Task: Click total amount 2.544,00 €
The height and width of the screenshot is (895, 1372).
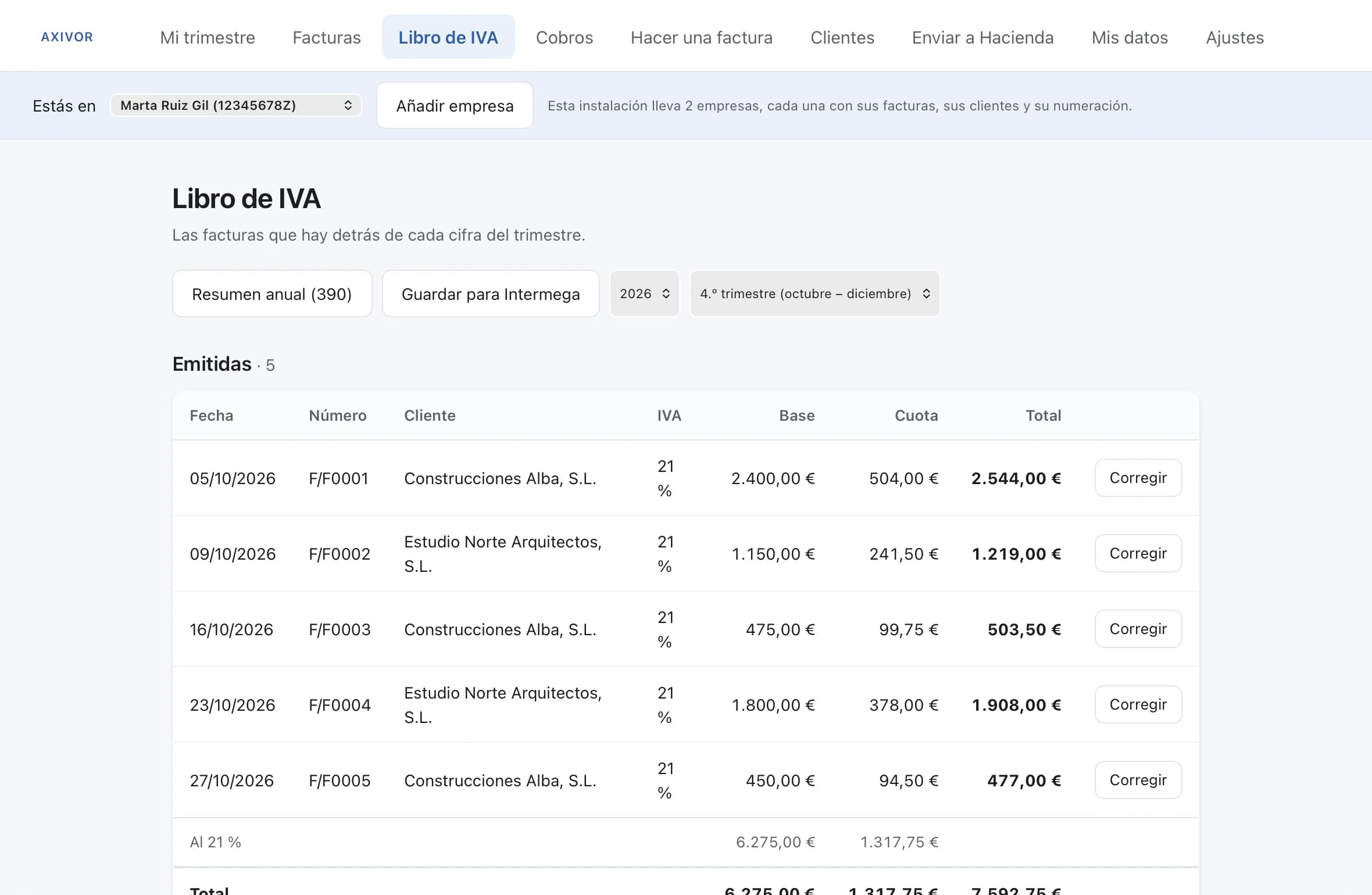Action: (x=1016, y=478)
